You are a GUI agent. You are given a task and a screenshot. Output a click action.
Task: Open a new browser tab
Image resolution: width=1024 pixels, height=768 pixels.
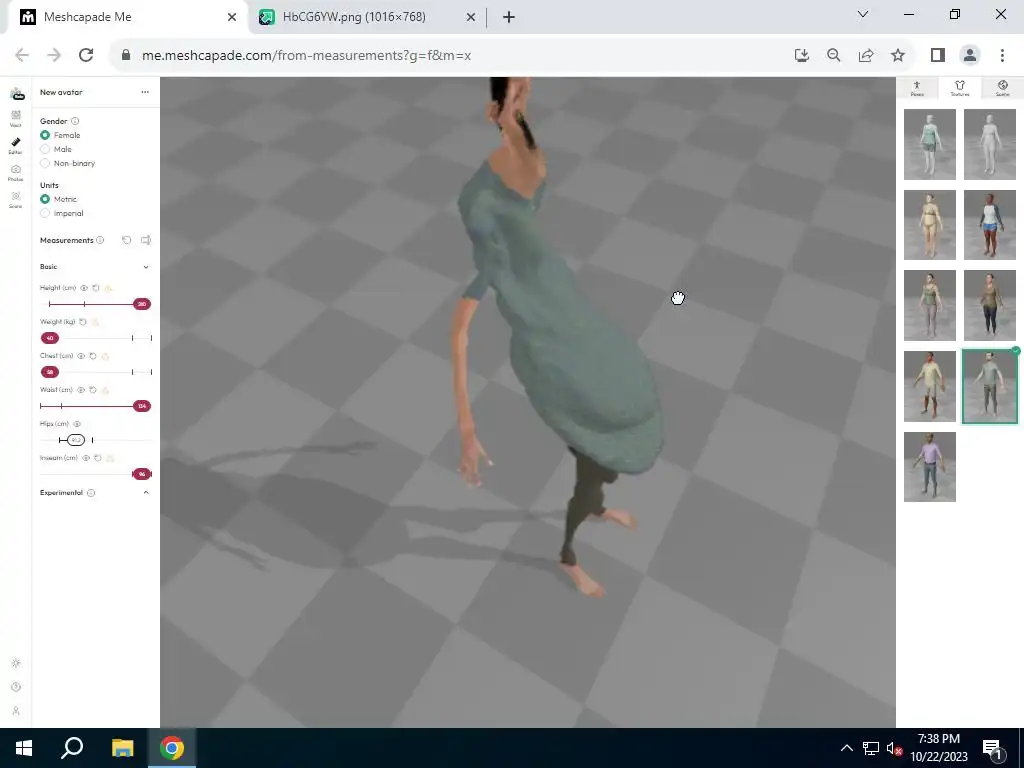(x=509, y=17)
